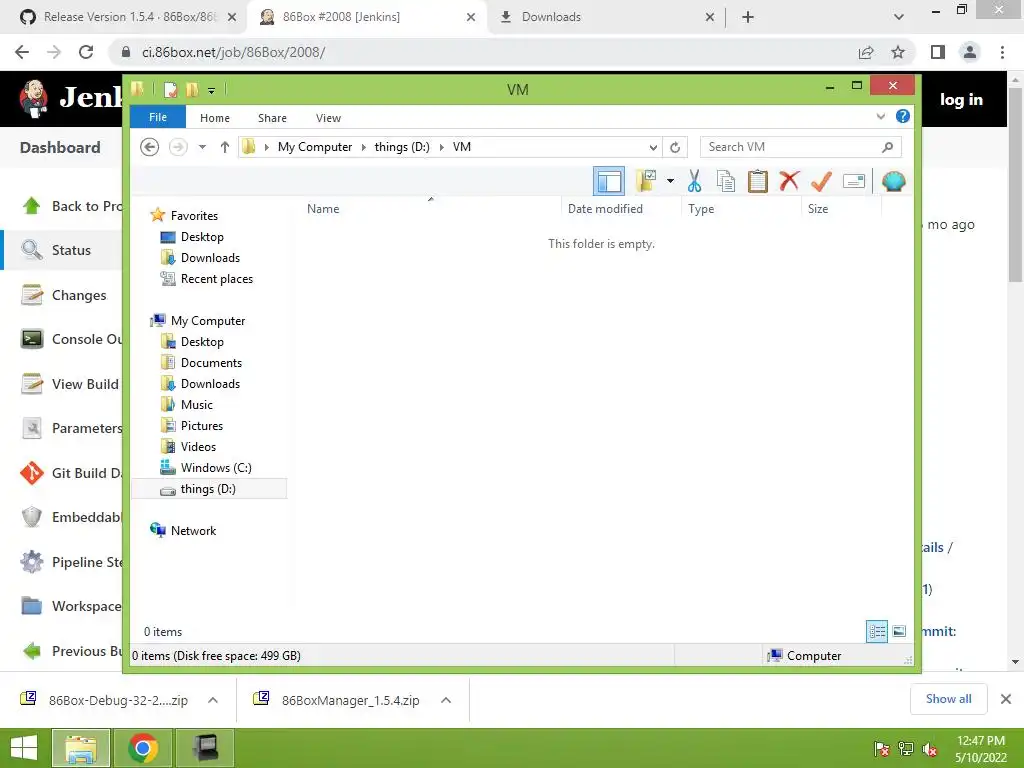Select Downloads under Favorites

[x=210, y=257]
